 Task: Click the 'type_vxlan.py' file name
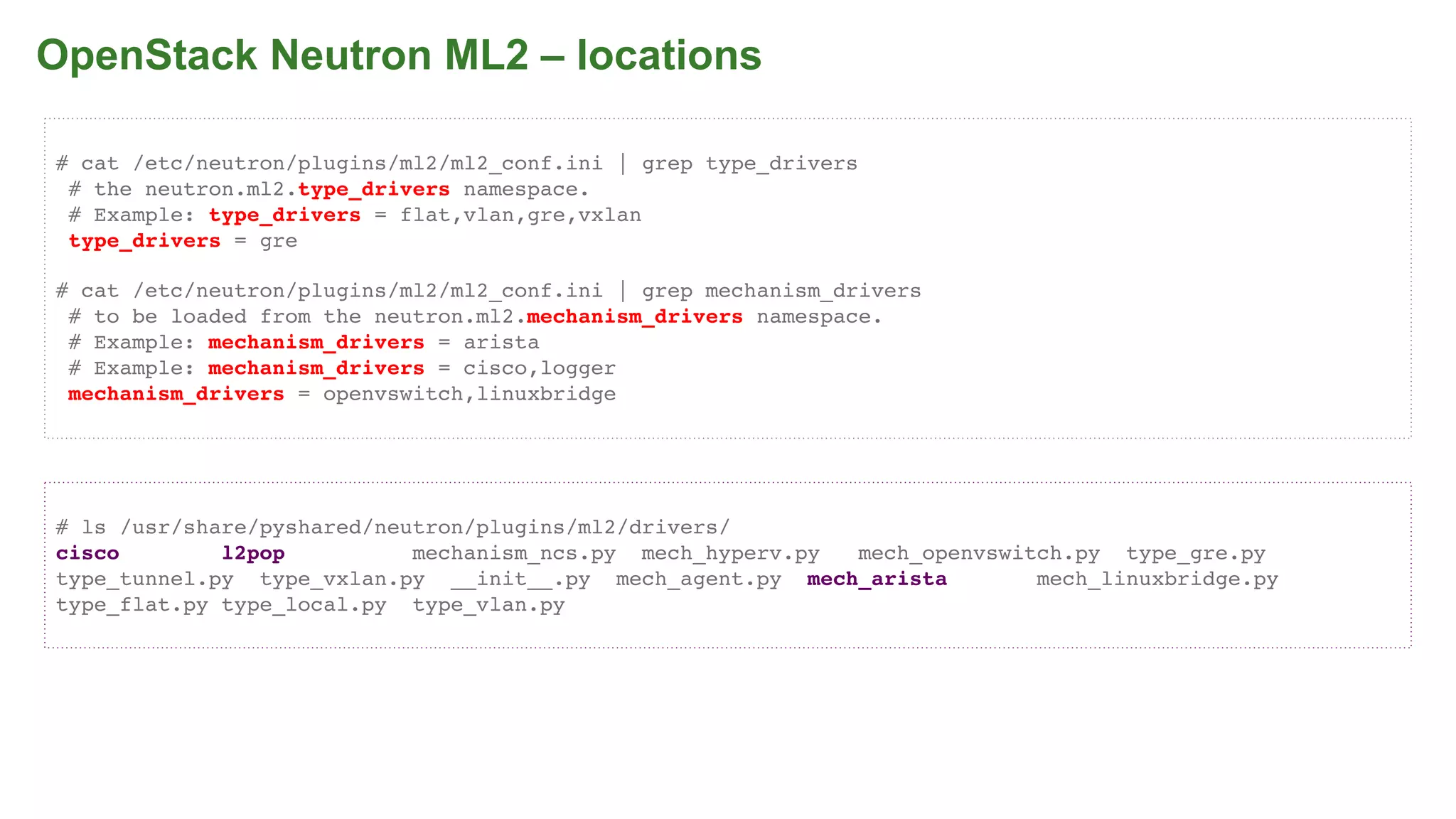coord(342,579)
